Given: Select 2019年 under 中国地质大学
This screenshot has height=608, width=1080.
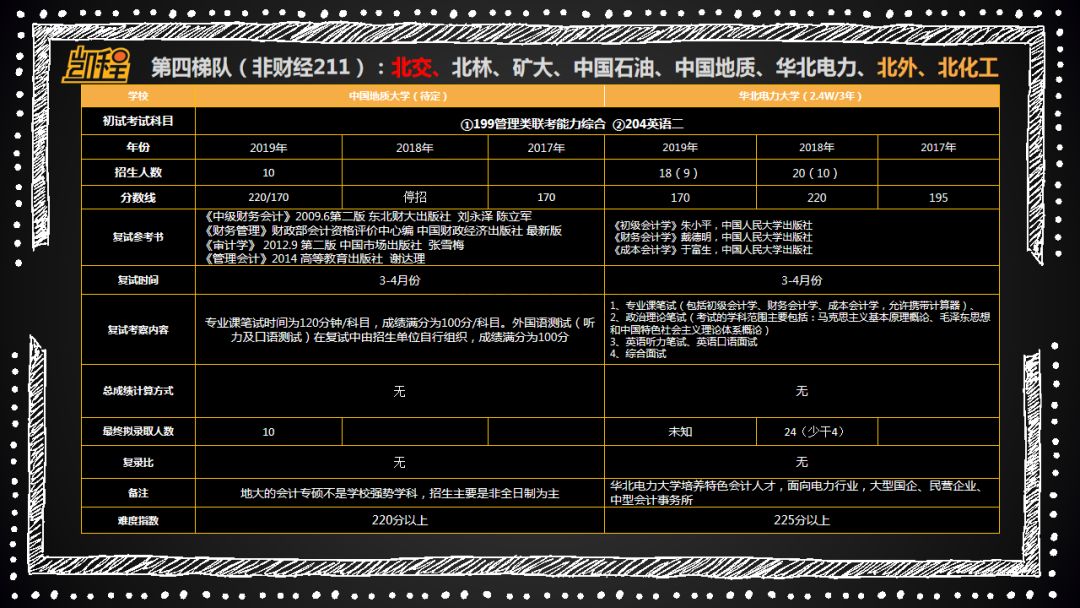Looking at the screenshot, I should tap(269, 147).
